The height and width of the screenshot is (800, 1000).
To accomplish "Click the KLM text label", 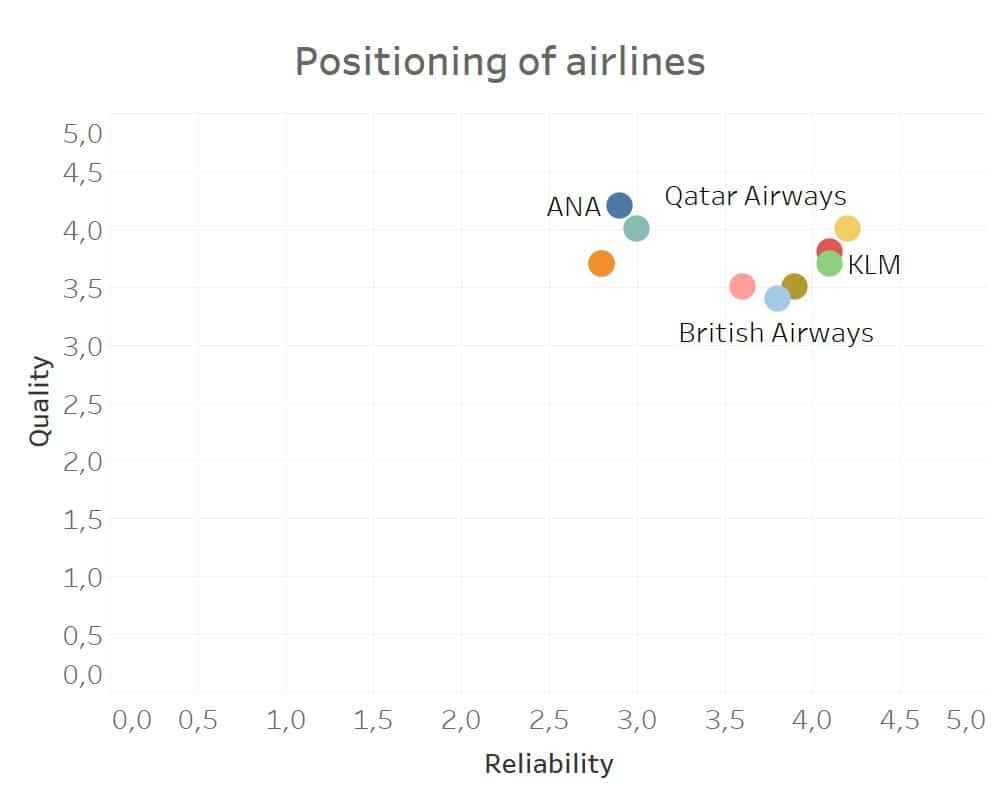I will pos(874,265).
